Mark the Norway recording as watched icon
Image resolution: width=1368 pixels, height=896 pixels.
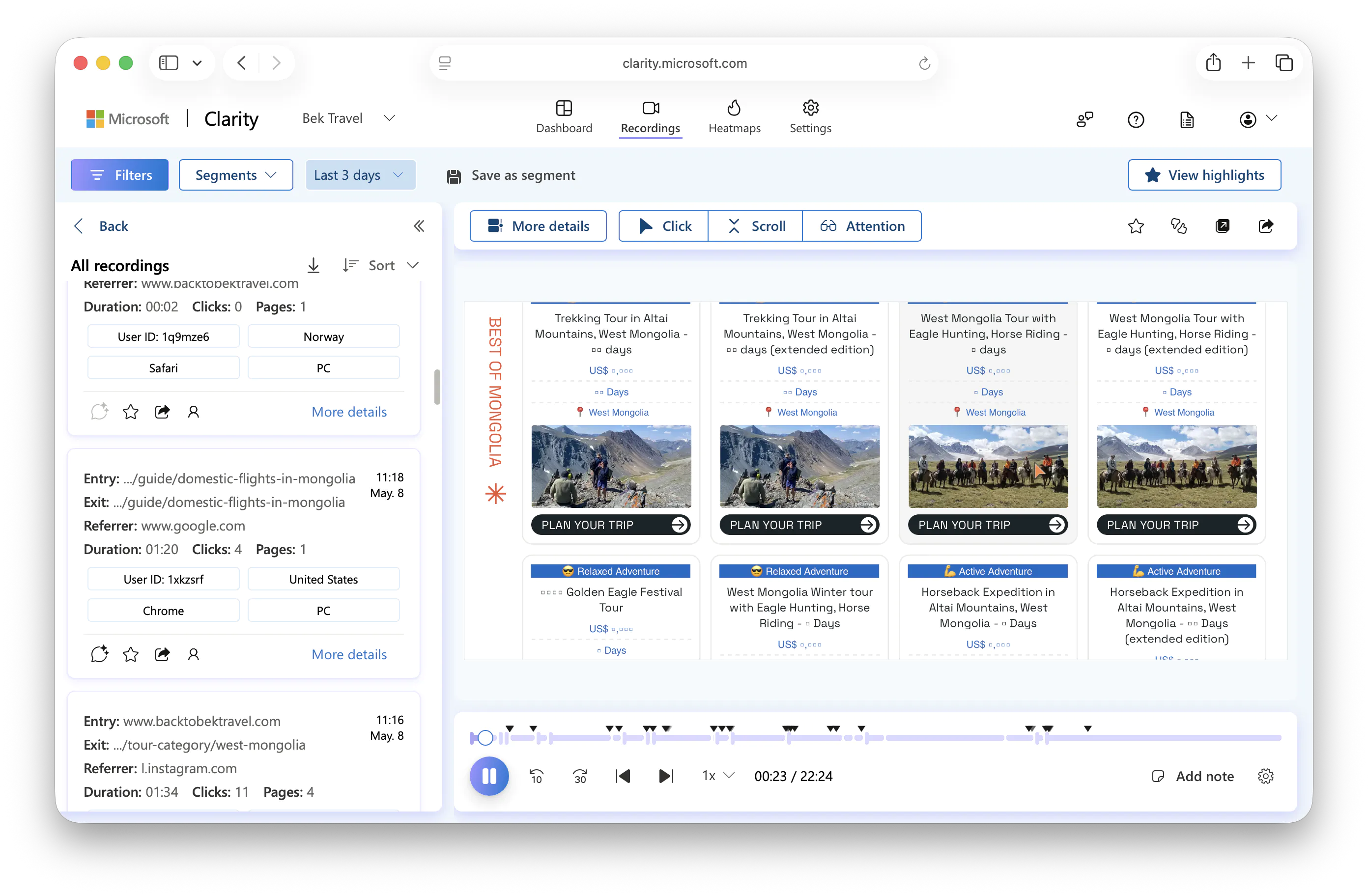pyautogui.click(x=99, y=412)
